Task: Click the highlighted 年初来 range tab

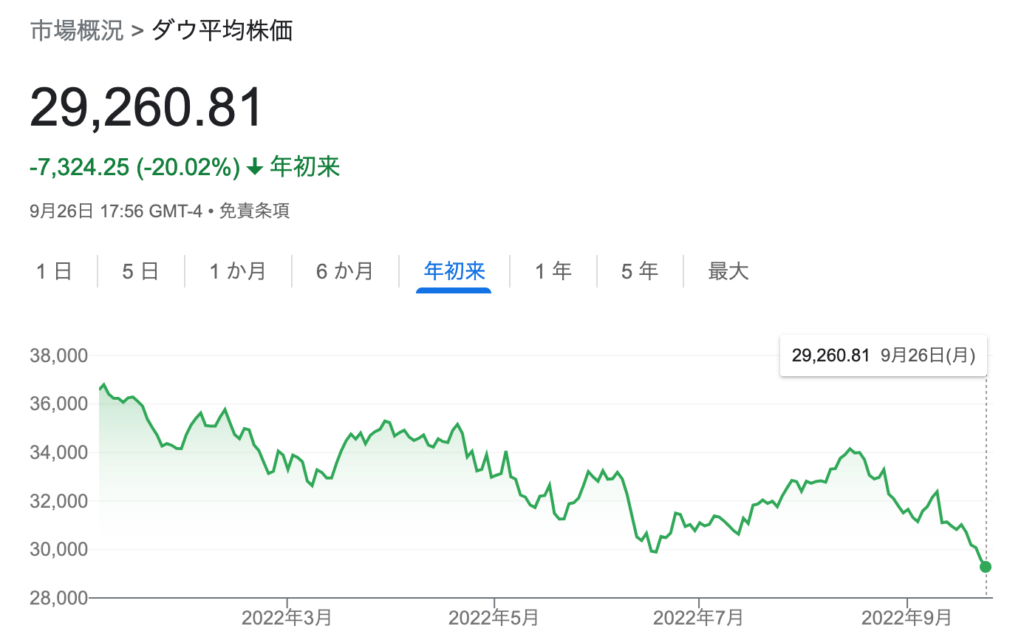Action: point(454,271)
